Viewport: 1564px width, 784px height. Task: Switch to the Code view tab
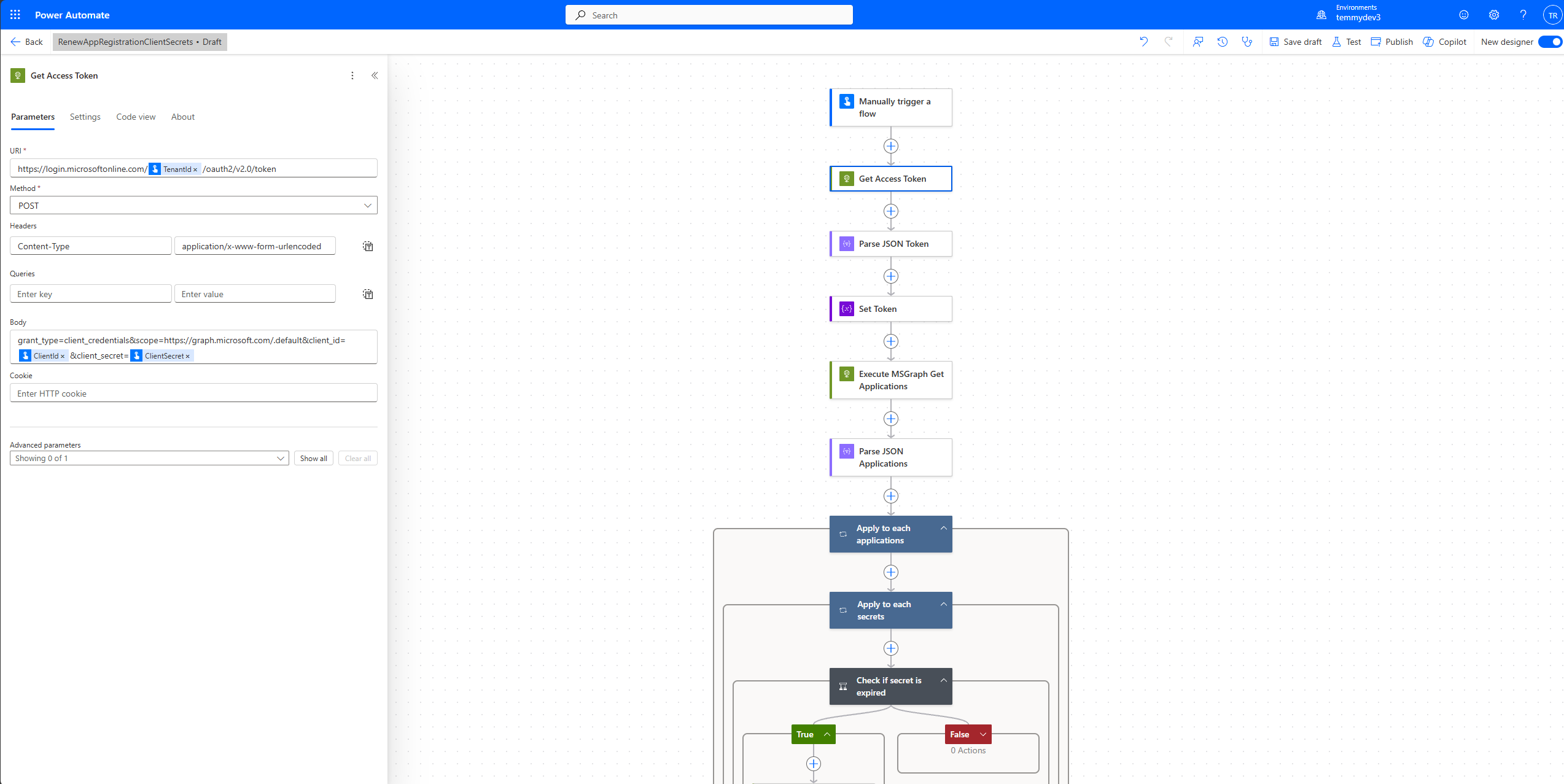tap(136, 117)
